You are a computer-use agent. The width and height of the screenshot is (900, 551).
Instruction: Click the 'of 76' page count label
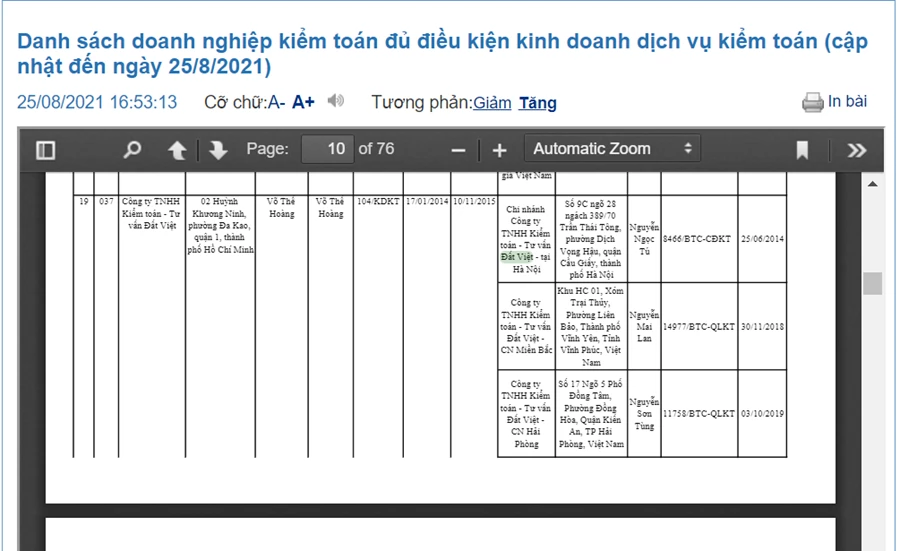(377, 149)
